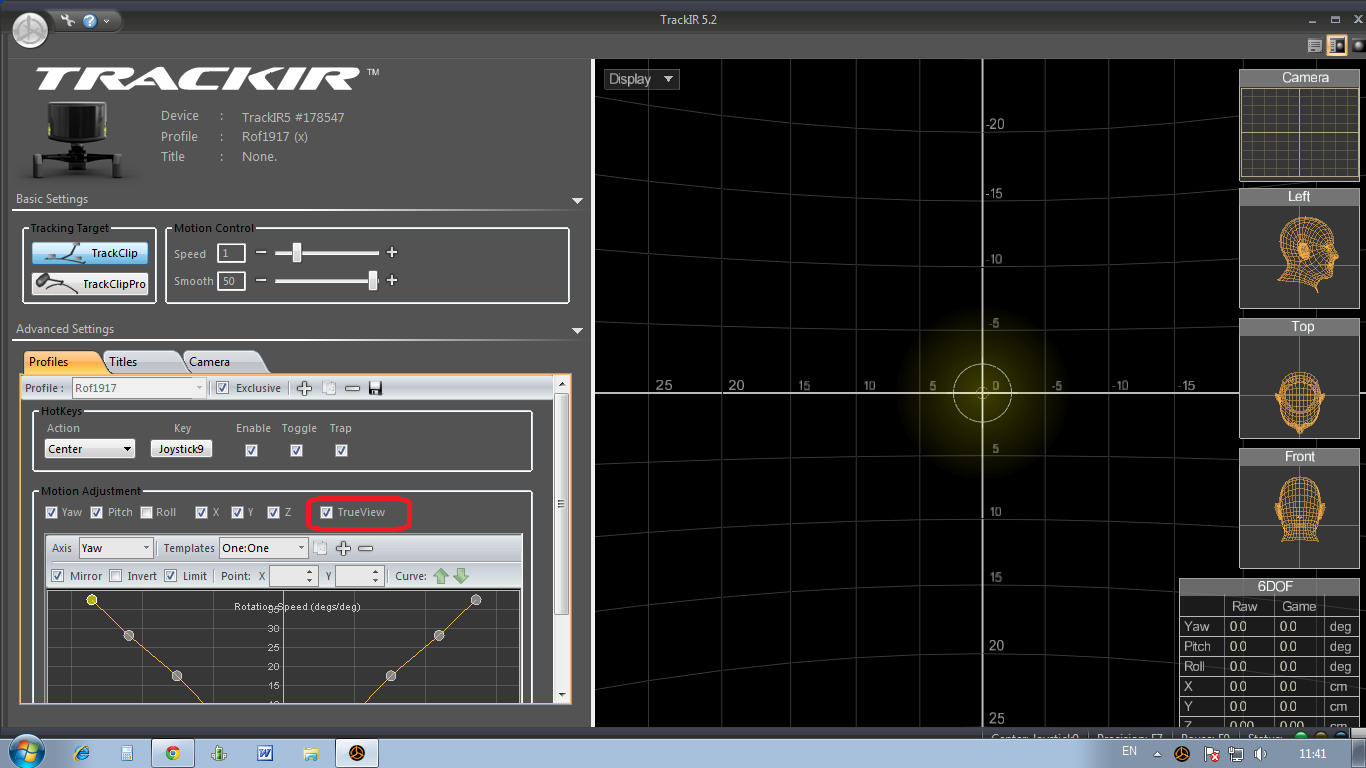The image size is (1366, 768).
Task: Decrease Speed with the minus icon
Action: (x=261, y=253)
